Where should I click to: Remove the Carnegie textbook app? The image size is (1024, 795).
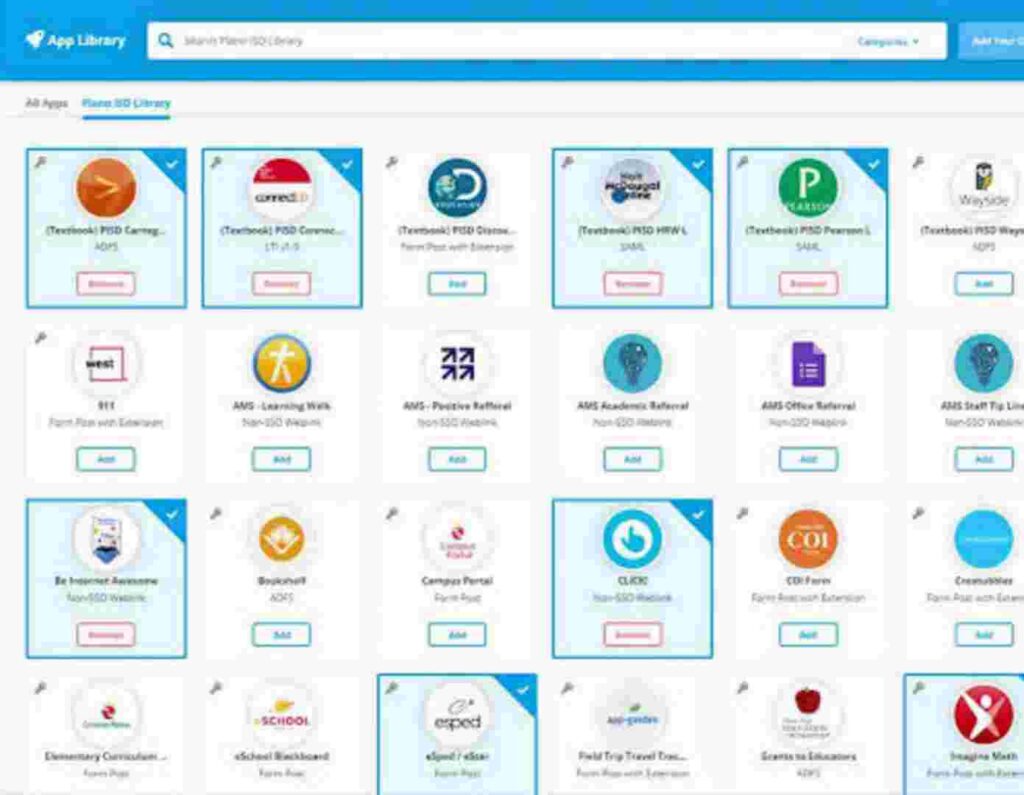click(106, 284)
